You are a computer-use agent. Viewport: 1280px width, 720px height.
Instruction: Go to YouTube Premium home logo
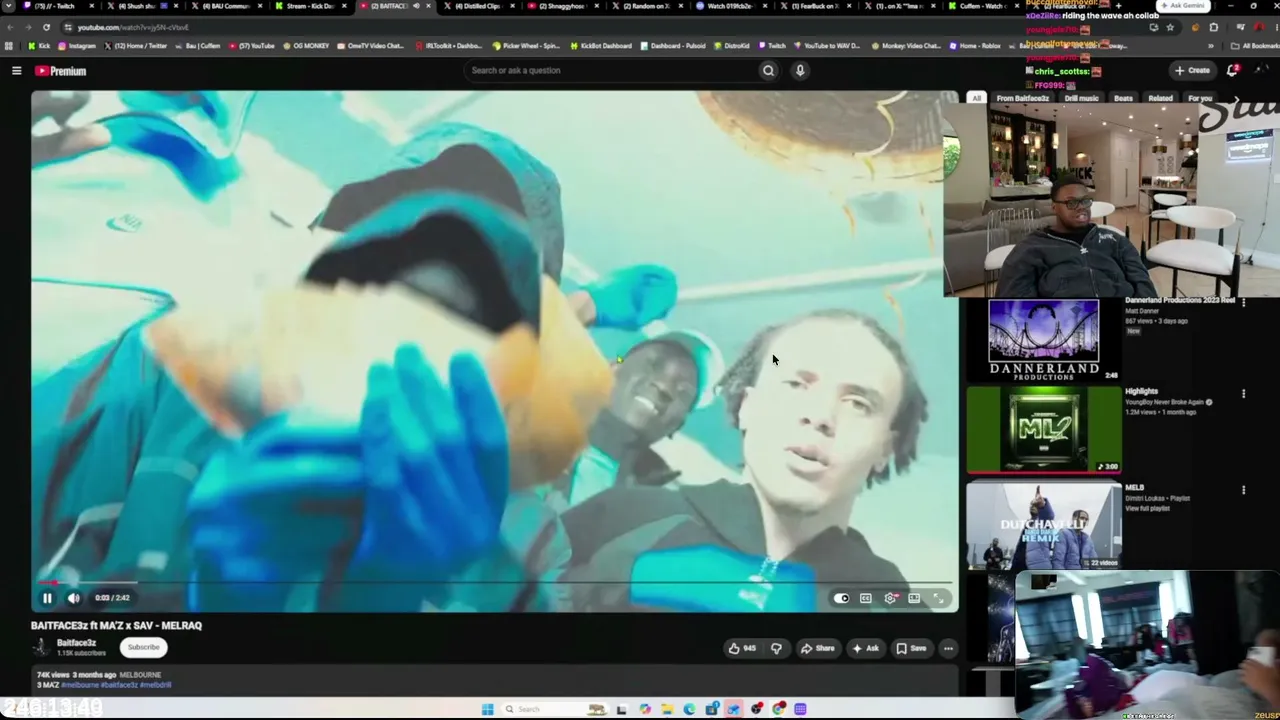pyautogui.click(x=61, y=71)
